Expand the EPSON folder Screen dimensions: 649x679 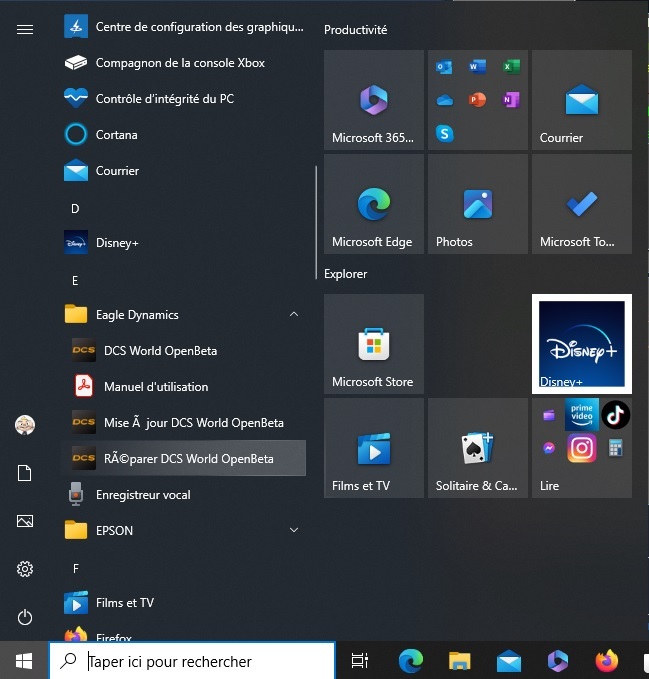pyautogui.click(x=184, y=530)
